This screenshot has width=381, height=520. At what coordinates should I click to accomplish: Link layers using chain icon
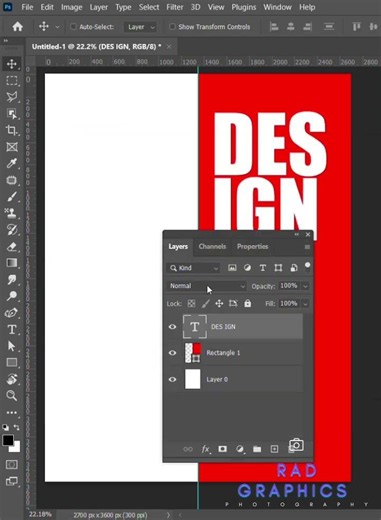[x=188, y=449]
